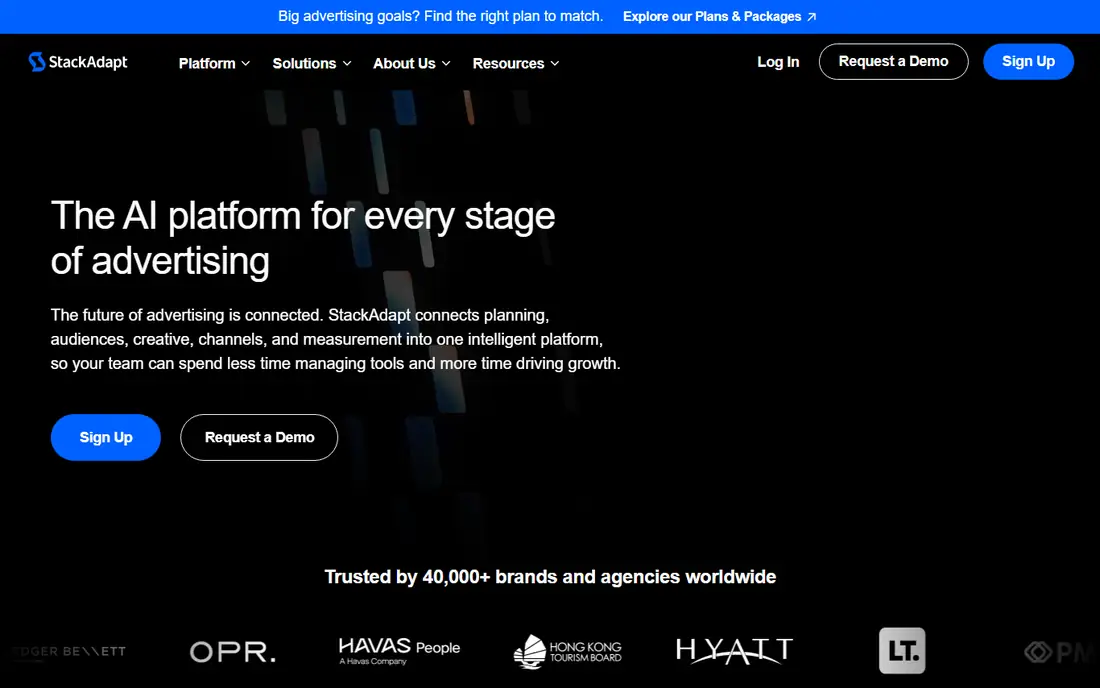The width and height of the screenshot is (1100, 688).
Task: Open Explore our Plans & Packages link
Action: point(719,16)
